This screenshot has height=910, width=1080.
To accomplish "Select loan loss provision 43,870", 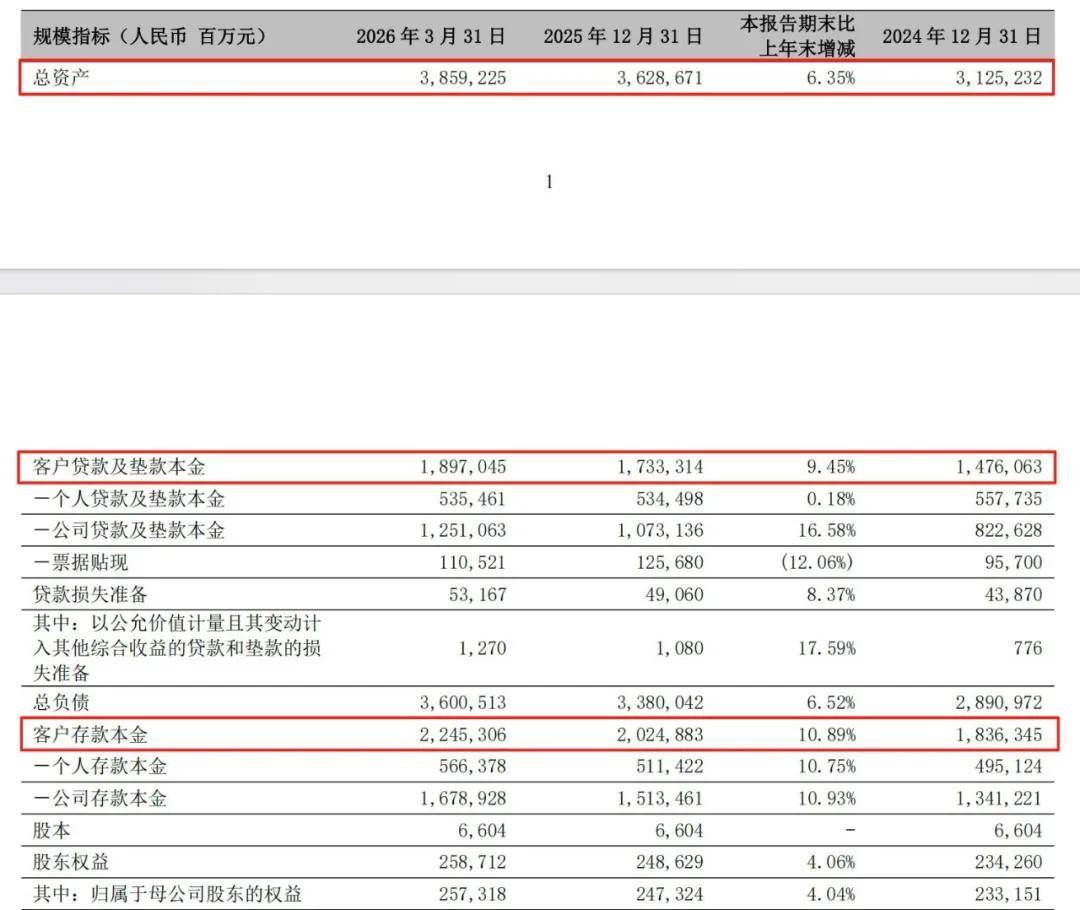I will point(1013,594).
